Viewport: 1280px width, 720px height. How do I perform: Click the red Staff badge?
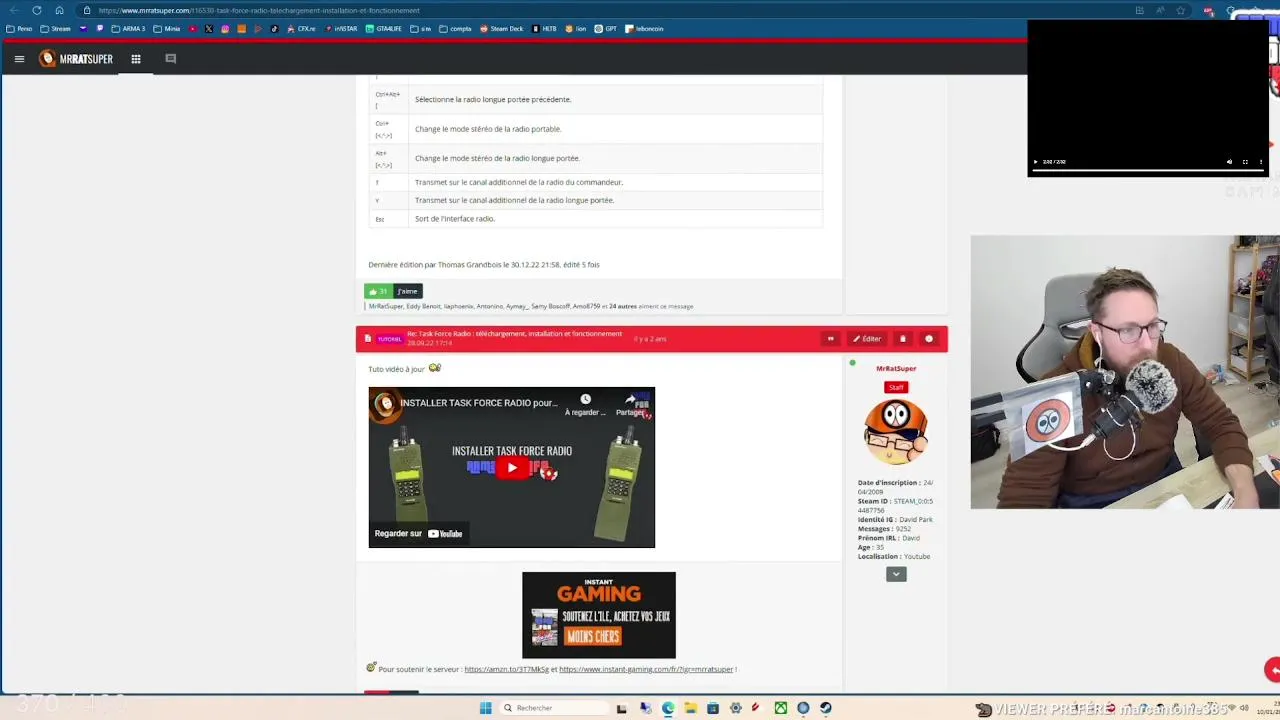[x=896, y=387]
